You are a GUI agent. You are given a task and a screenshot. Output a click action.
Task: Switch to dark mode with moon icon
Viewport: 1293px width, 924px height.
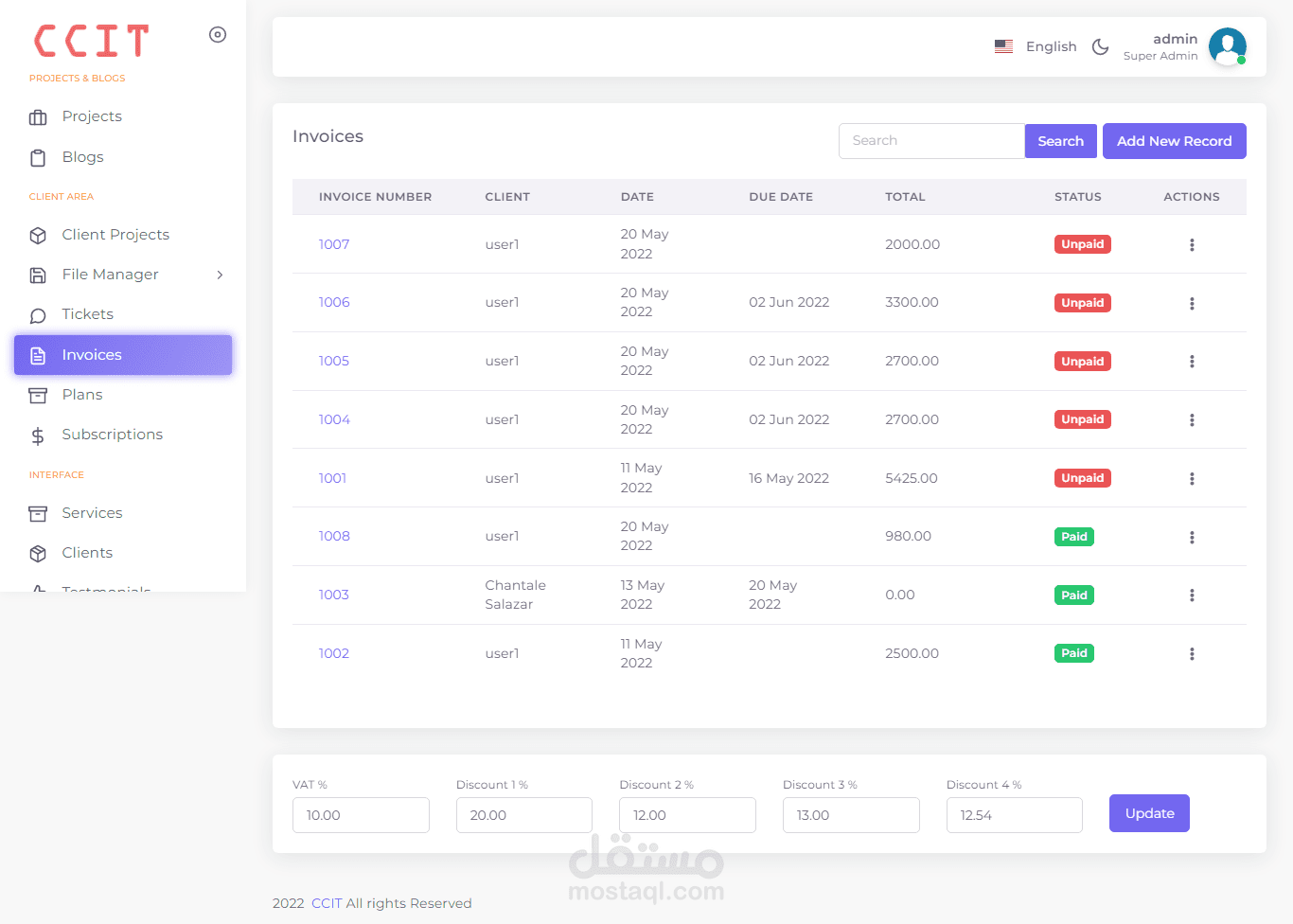(1100, 46)
